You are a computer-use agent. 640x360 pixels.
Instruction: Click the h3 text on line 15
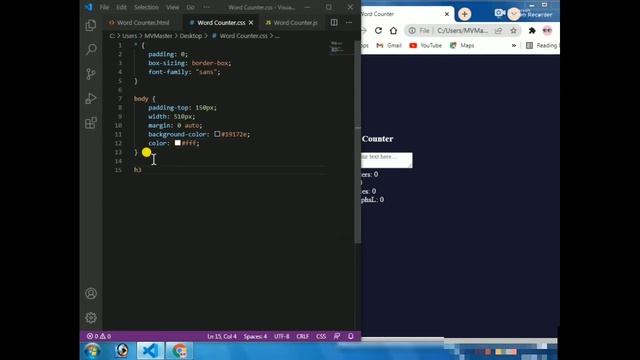coord(138,170)
